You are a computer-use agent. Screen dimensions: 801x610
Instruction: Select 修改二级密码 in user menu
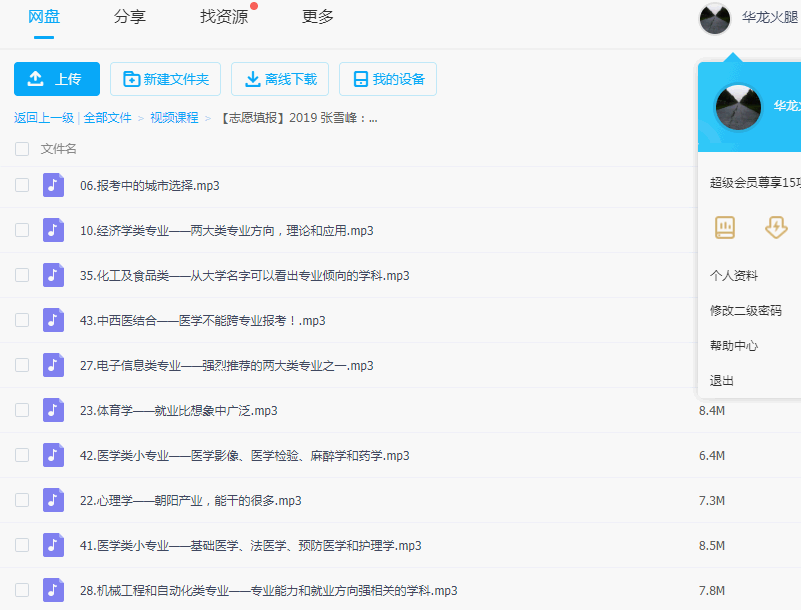point(746,311)
